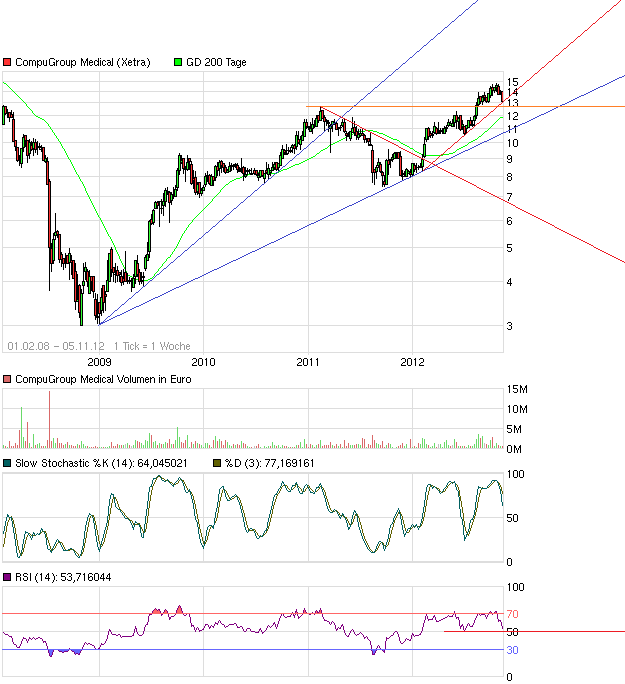Image resolution: width=625 pixels, height=684 pixels.
Task: Click the '%D (3): 77,169161' label
Action: pos(270,463)
